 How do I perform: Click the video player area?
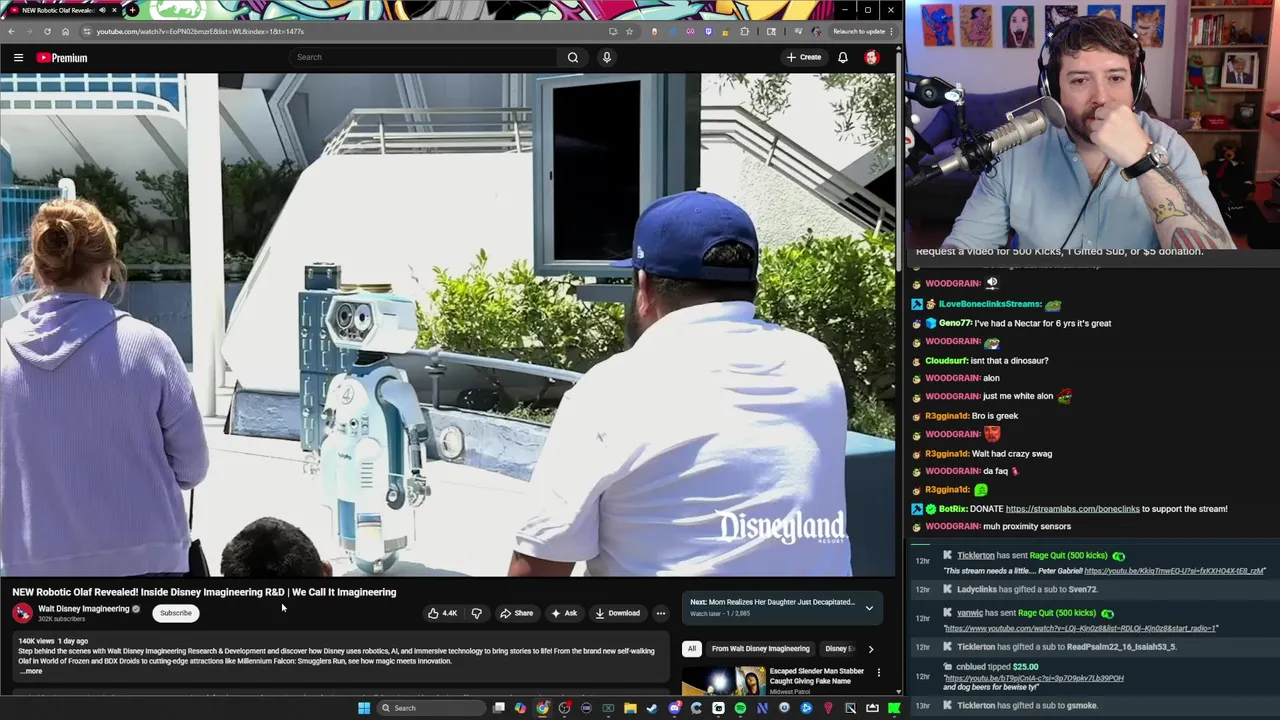(x=448, y=324)
